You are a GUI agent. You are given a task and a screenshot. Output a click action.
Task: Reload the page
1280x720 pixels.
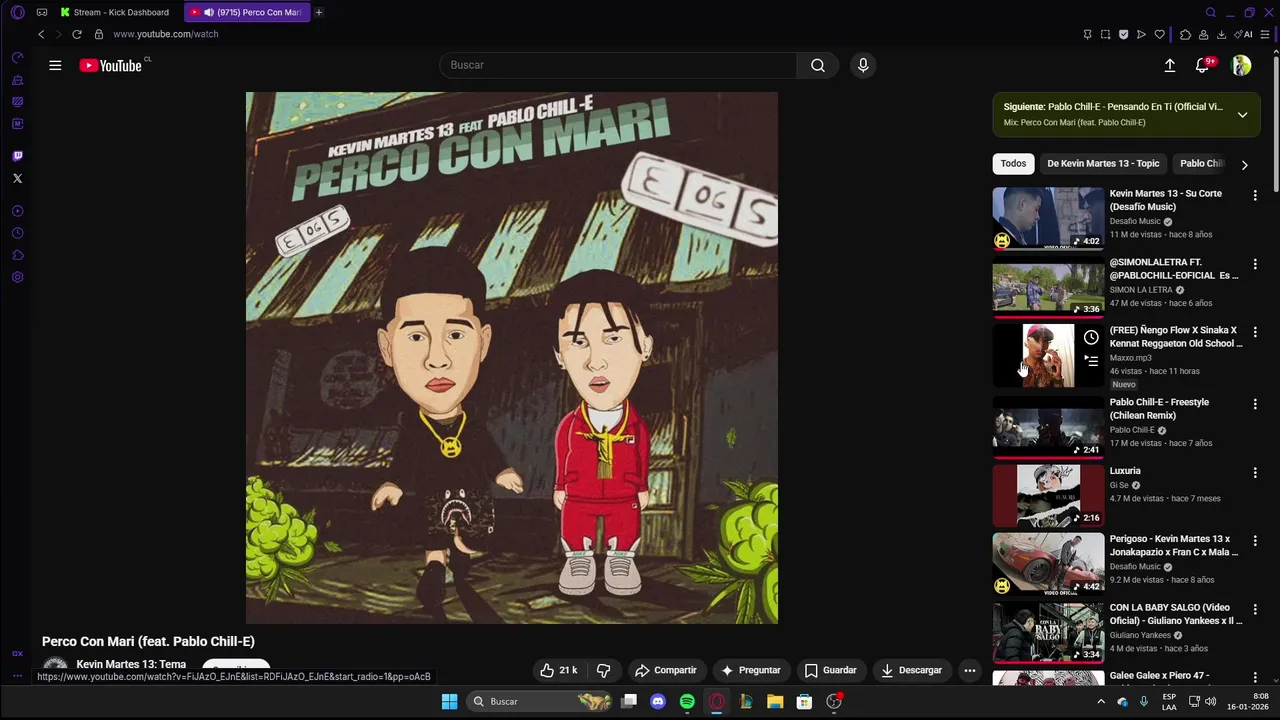[76, 34]
